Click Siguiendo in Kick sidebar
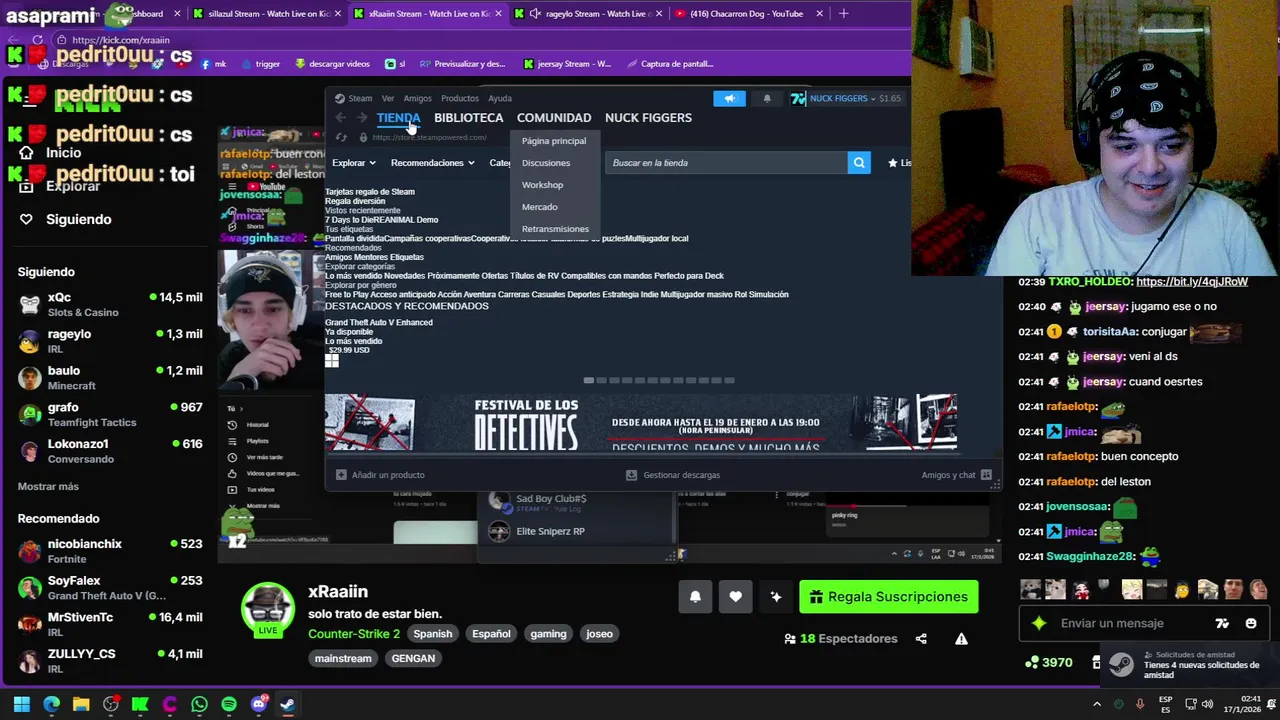 point(78,220)
